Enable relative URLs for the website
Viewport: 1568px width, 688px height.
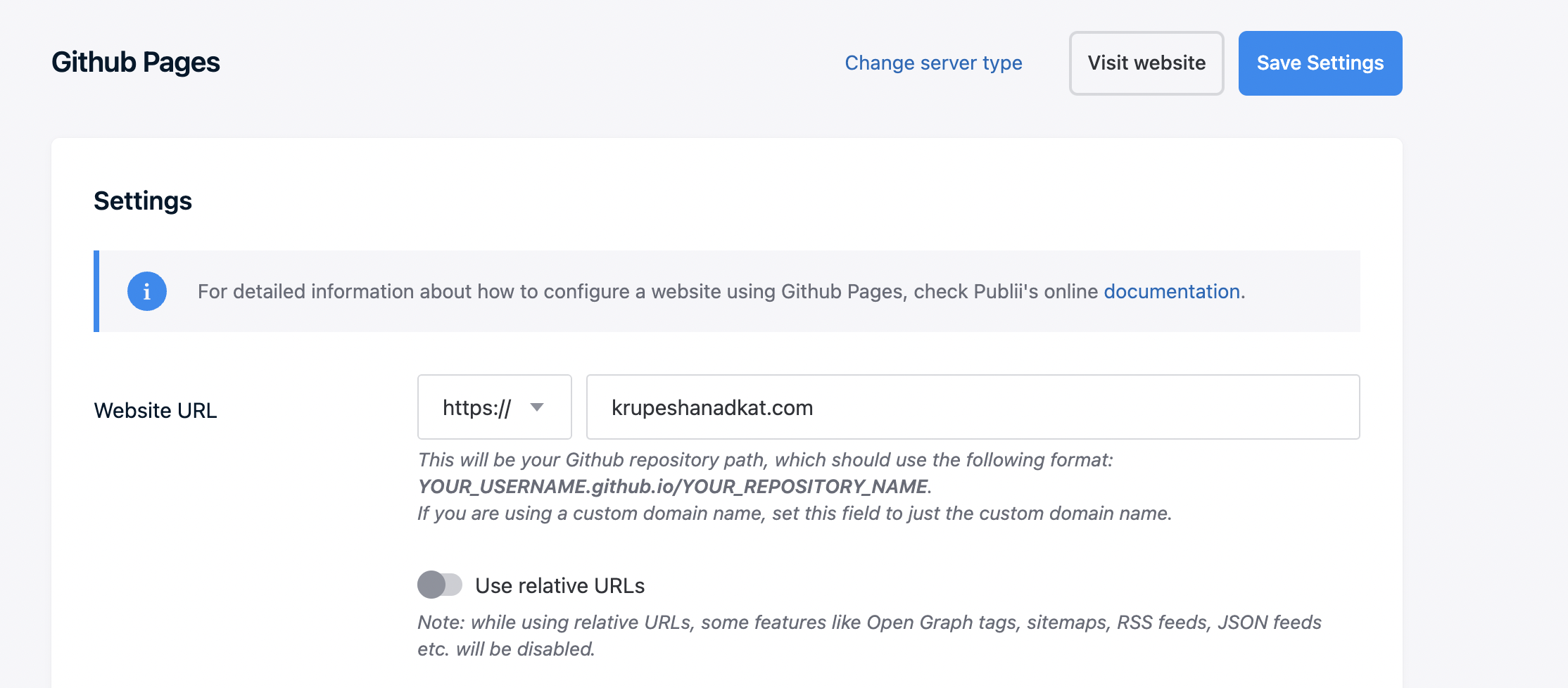click(x=441, y=585)
